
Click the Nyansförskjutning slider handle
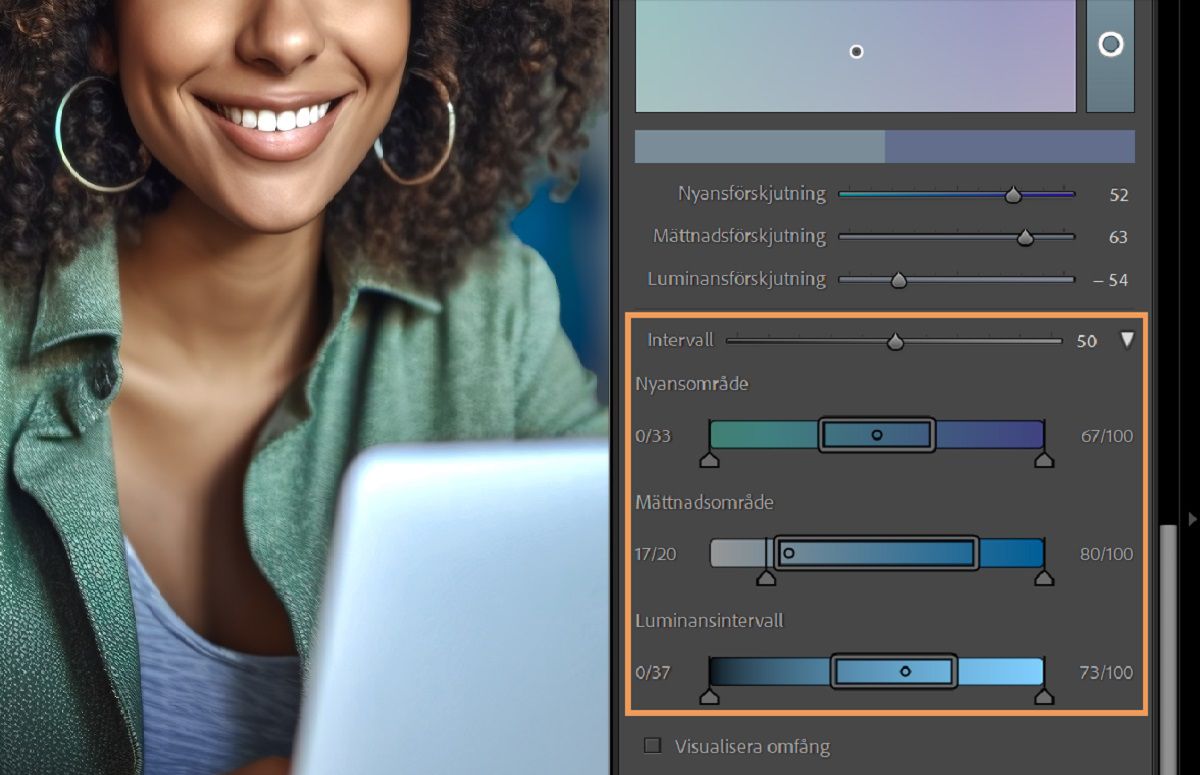[x=1013, y=195]
